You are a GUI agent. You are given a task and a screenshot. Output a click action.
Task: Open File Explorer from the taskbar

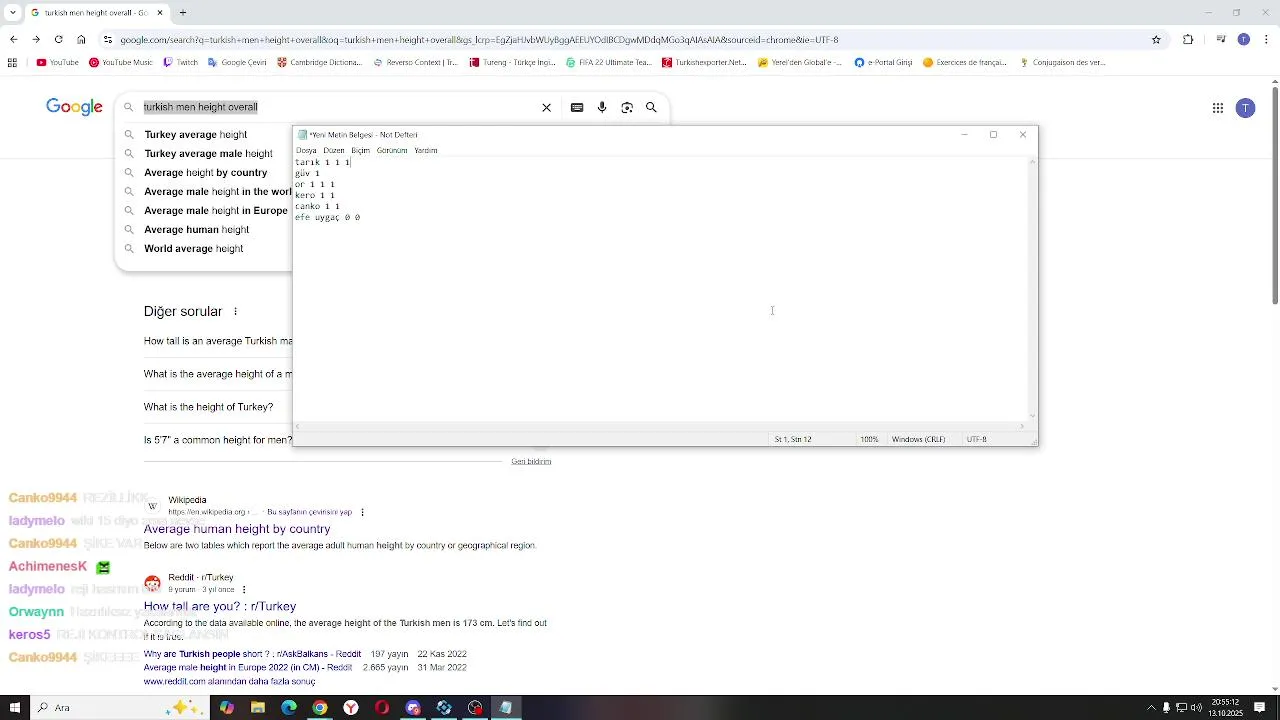(258, 708)
